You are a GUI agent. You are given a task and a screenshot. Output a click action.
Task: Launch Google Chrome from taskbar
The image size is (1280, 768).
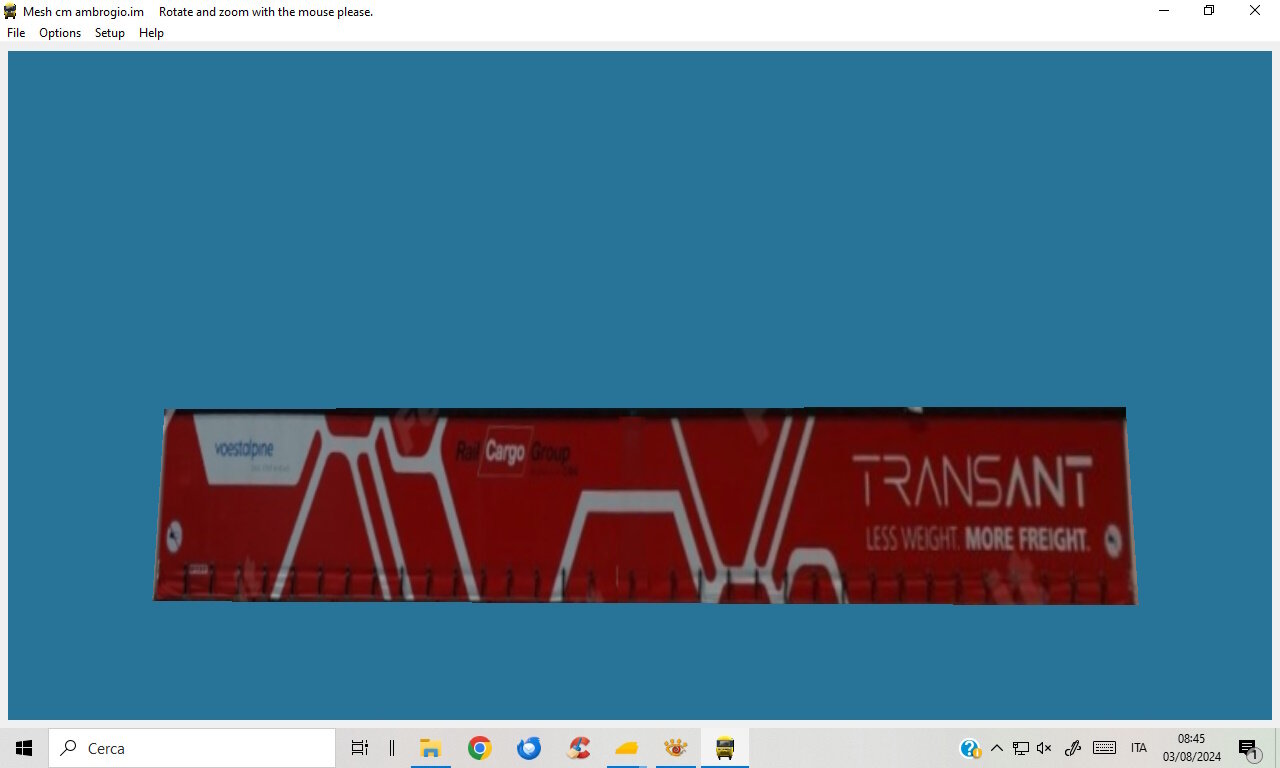pyautogui.click(x=480, y=748)
